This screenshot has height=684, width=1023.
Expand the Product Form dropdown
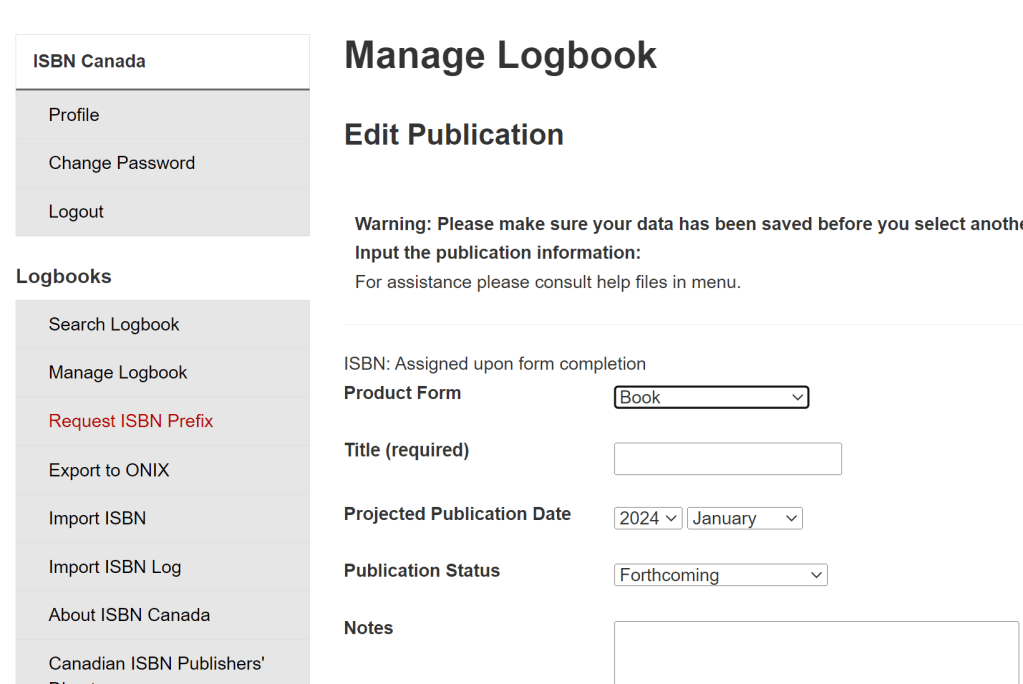point(711,398)
